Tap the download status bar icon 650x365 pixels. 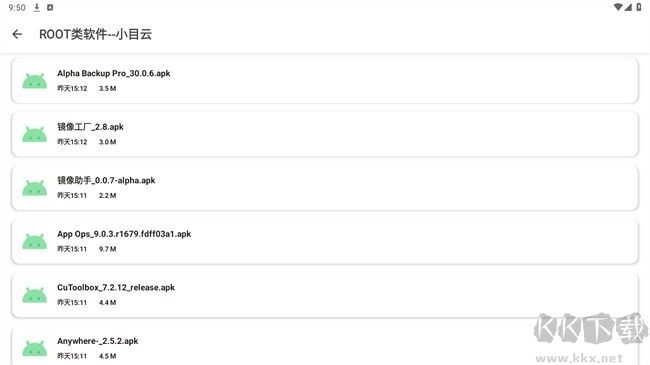pos(37,7)
